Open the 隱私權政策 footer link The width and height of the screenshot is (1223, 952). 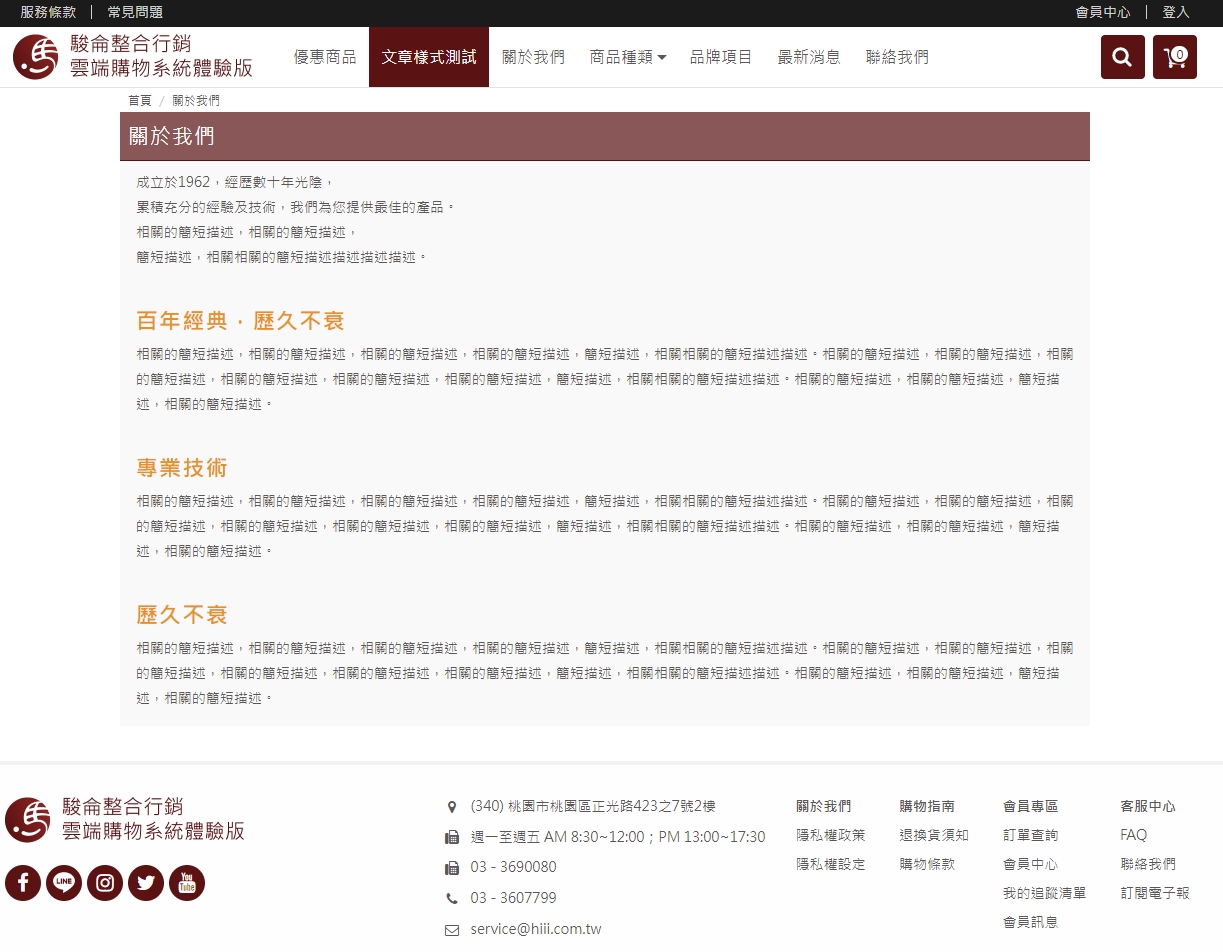(x=831, y=835)
